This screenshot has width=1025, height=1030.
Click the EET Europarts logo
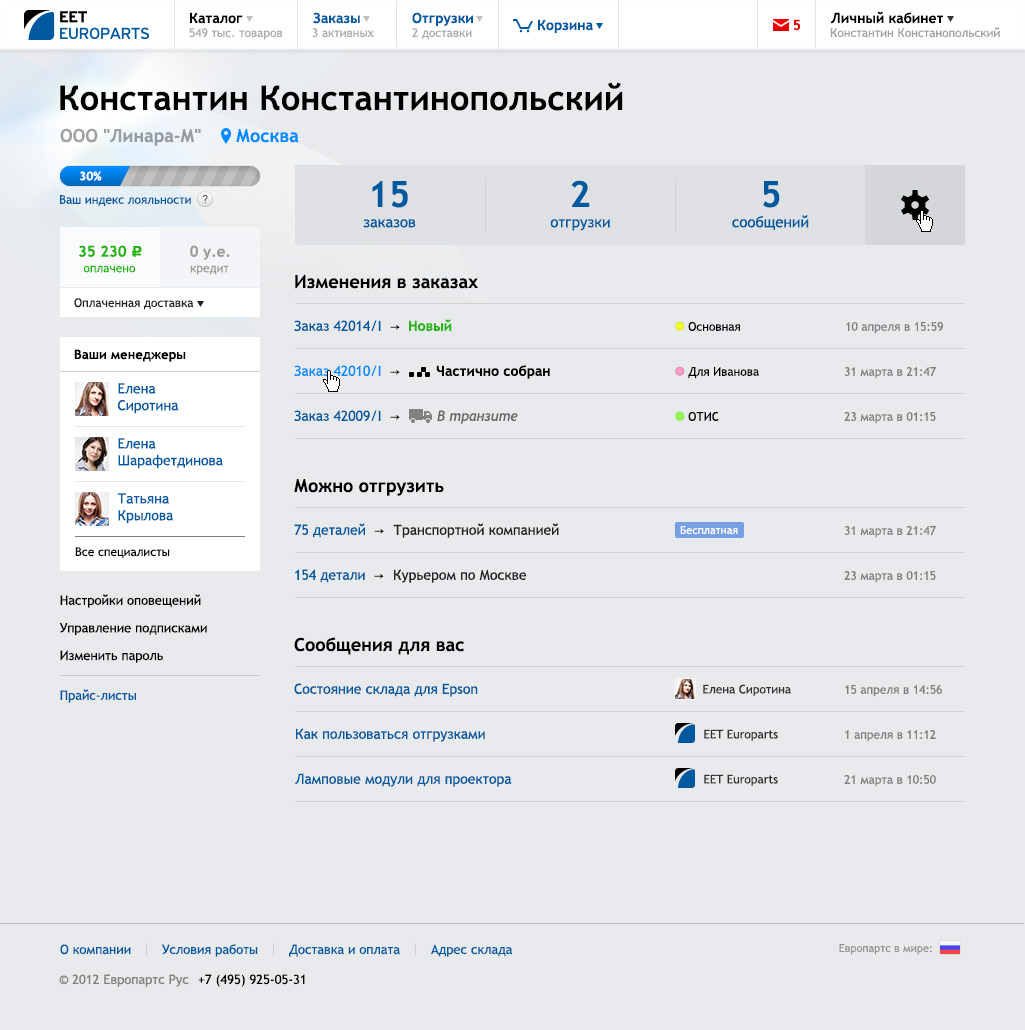(x=87, y=25)
